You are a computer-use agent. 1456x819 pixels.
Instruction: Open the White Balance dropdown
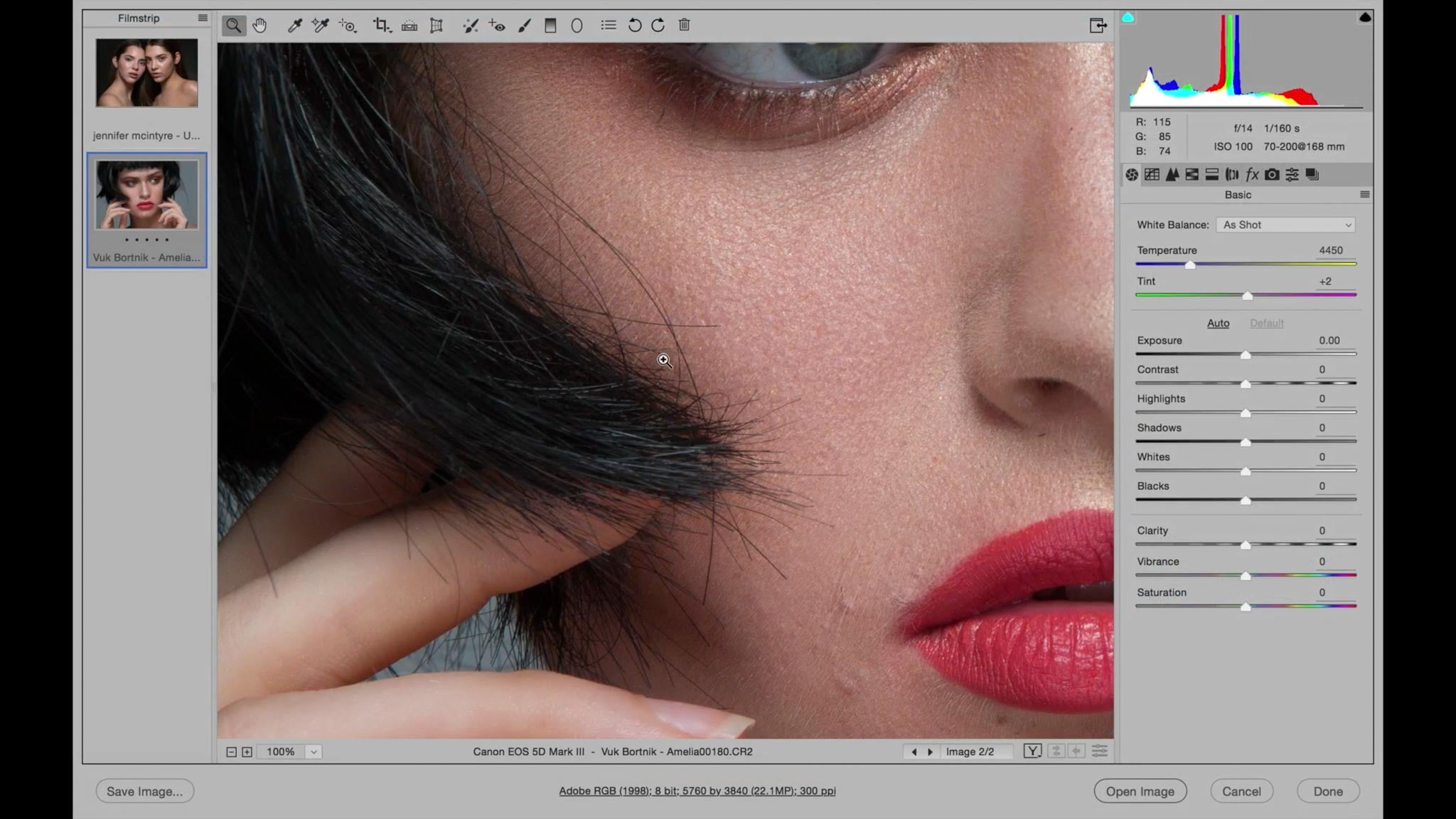point(1285,225)
